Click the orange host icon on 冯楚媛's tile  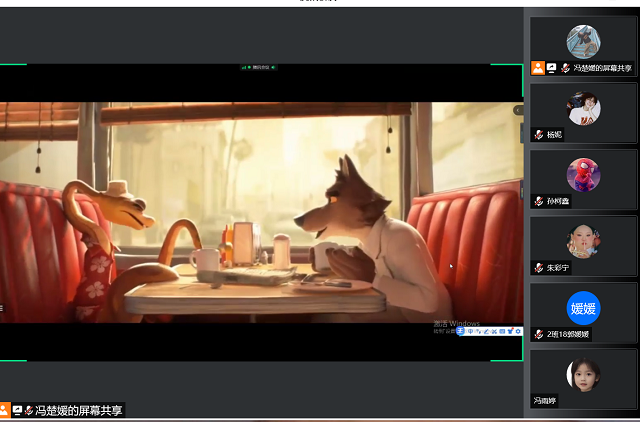[x=538, y=68]
